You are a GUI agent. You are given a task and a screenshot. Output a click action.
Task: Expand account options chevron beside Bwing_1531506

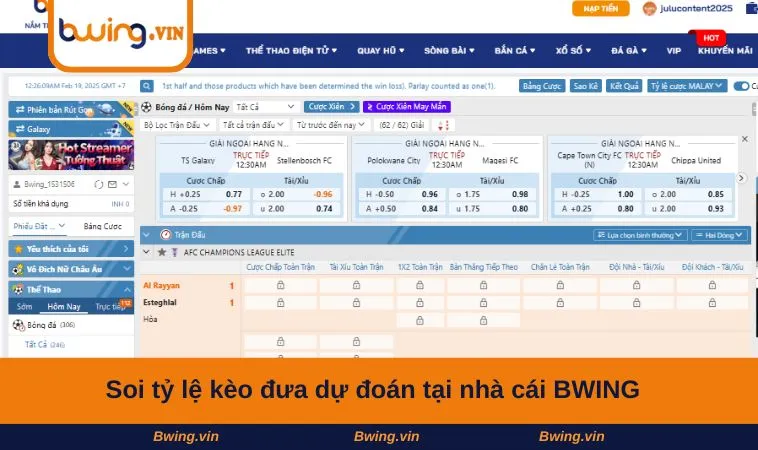click(x=126, y=184)
